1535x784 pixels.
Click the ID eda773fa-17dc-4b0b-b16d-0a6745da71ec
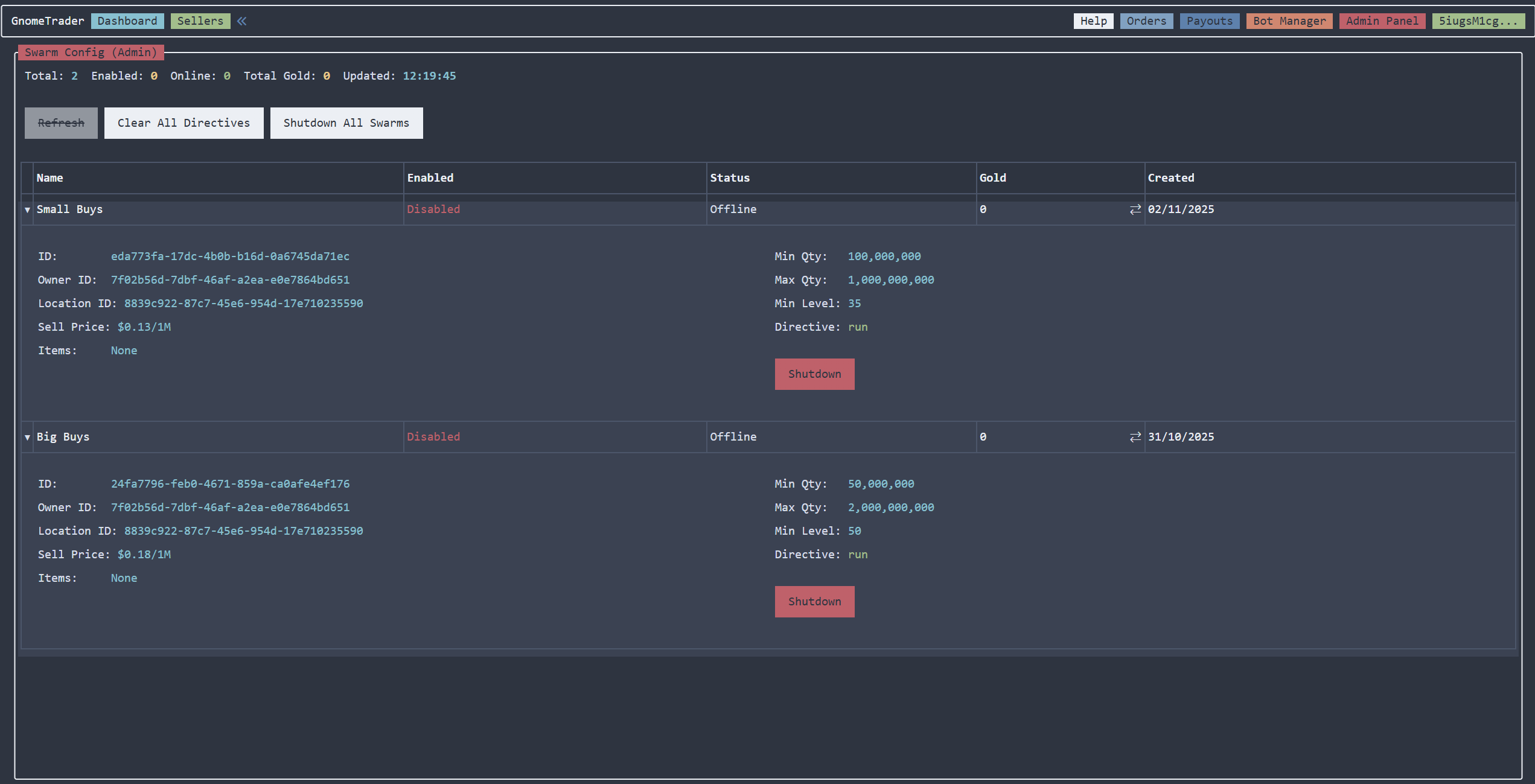click(x=230, y=257)
